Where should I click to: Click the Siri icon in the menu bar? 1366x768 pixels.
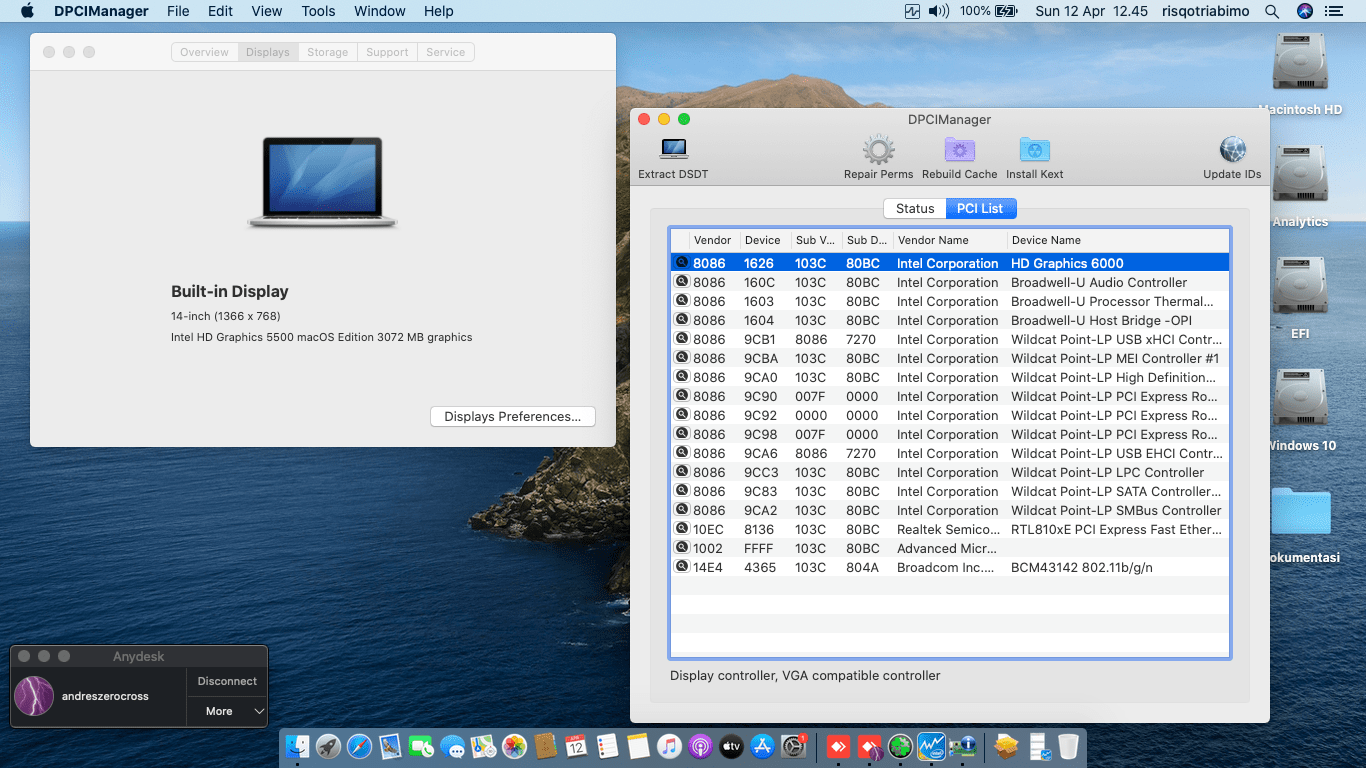1304,11
